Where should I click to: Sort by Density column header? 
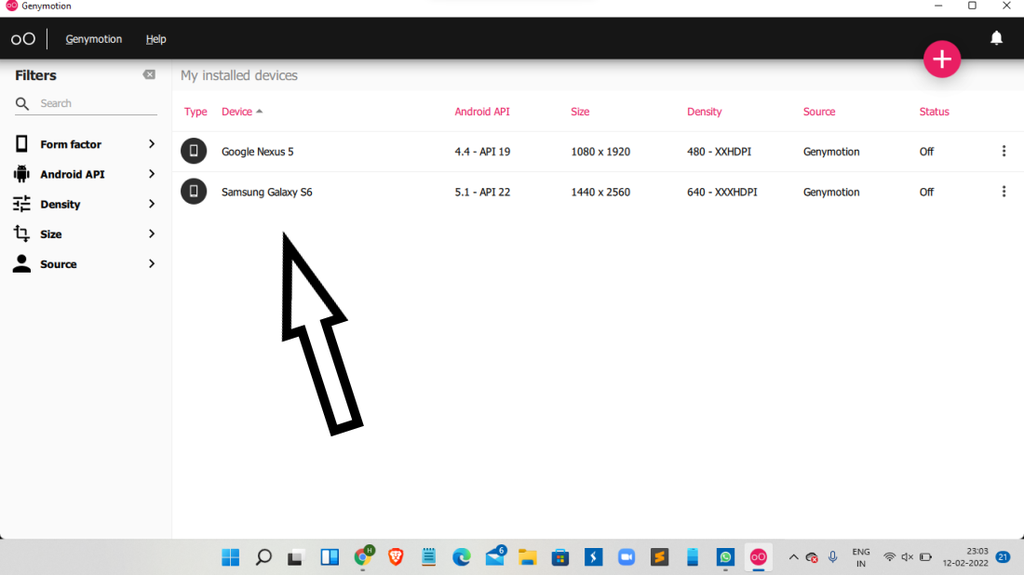[x=704, y=112]
